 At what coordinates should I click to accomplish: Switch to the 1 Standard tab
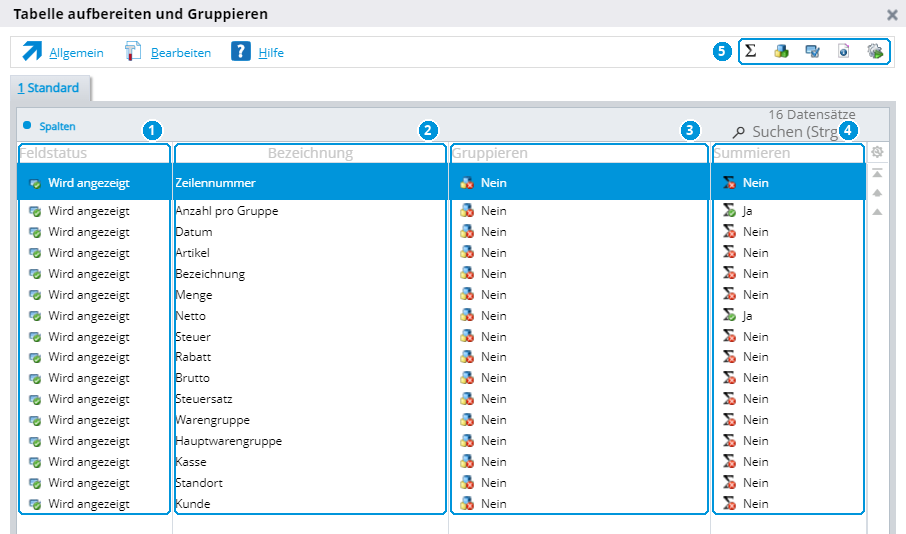[x=49, y=88]
